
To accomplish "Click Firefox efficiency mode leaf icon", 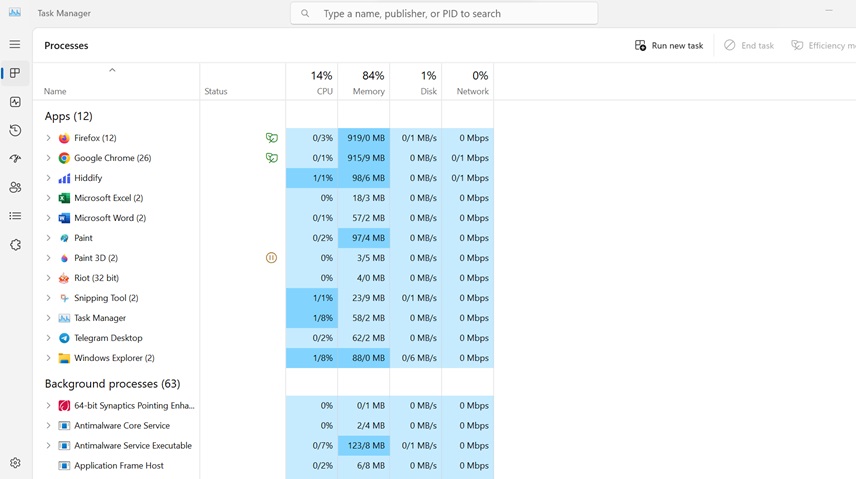I will pyautogui.click(x=271, y=138).
